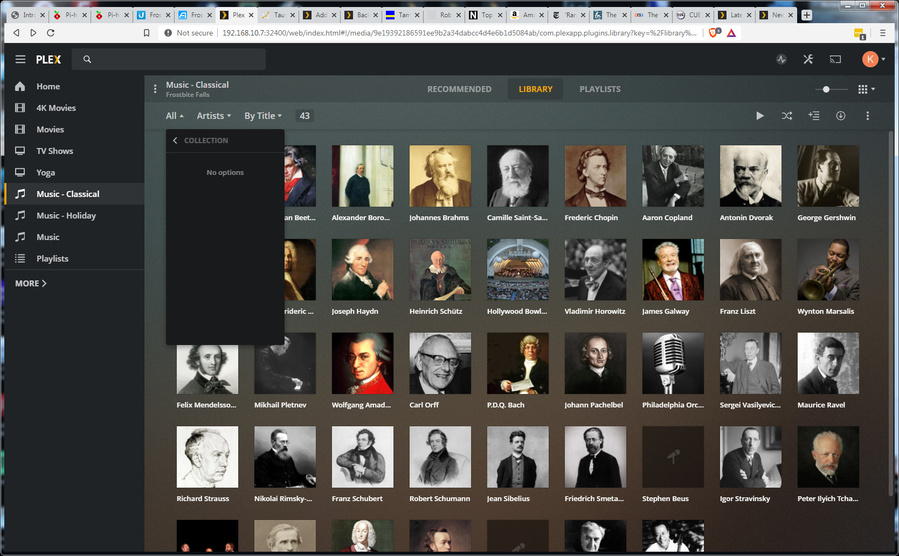Open Philadelphia Orchestra microphone thumbnail
899x556 pixels.
pos(673,363)
